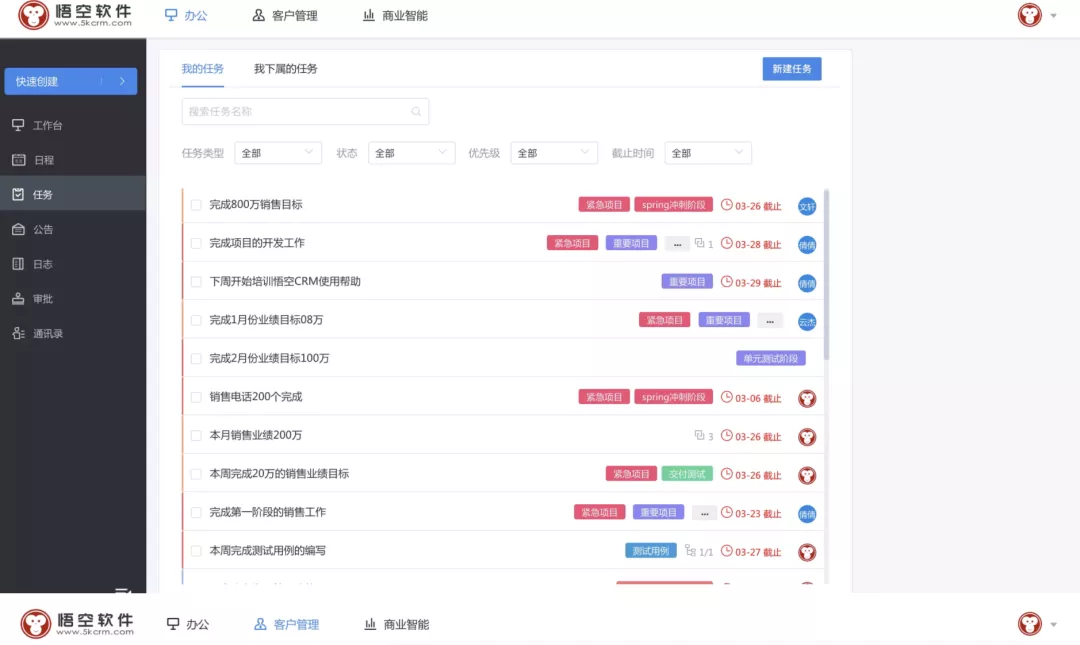
Task: Open the 任务类型 filter dropdown
Action: pos(277,153)
